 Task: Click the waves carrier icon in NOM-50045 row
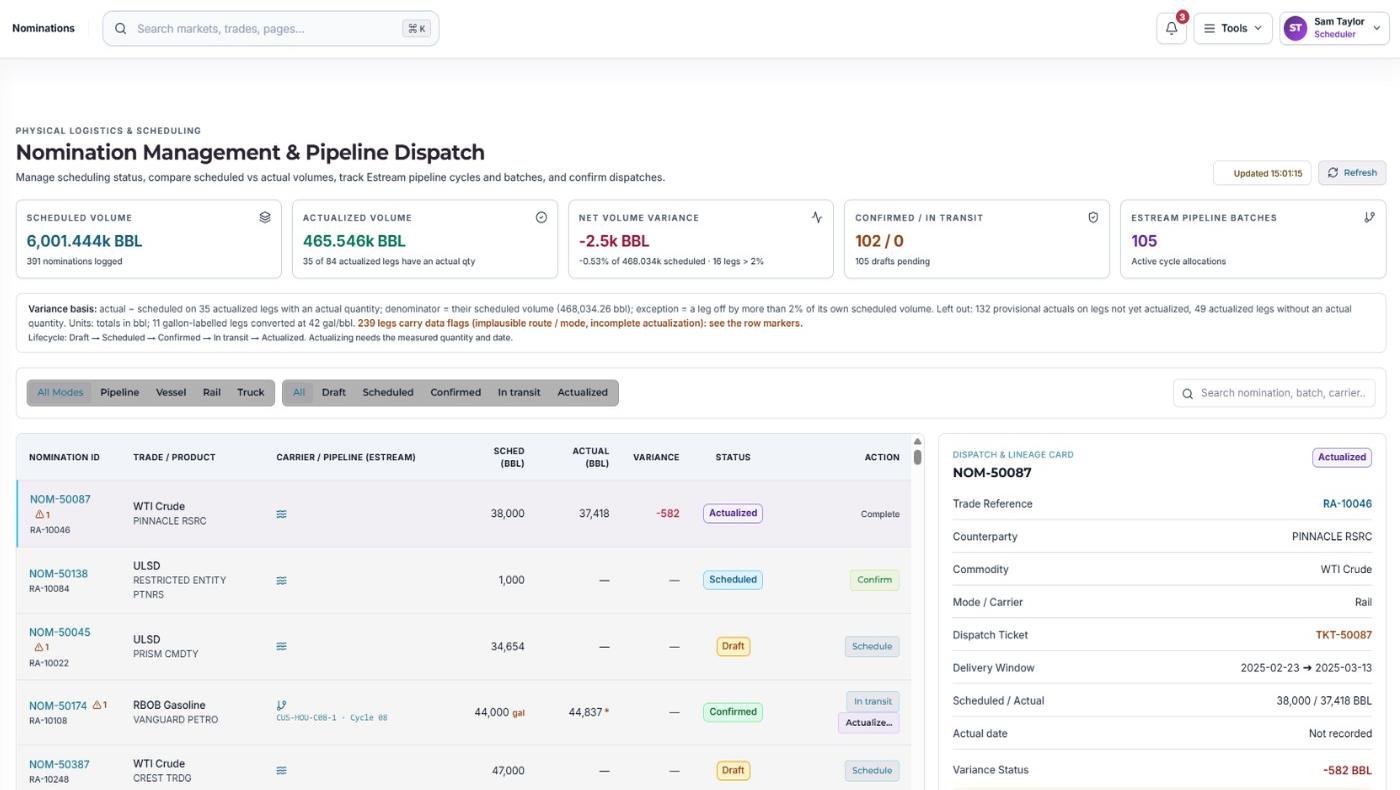coord(282,646)
